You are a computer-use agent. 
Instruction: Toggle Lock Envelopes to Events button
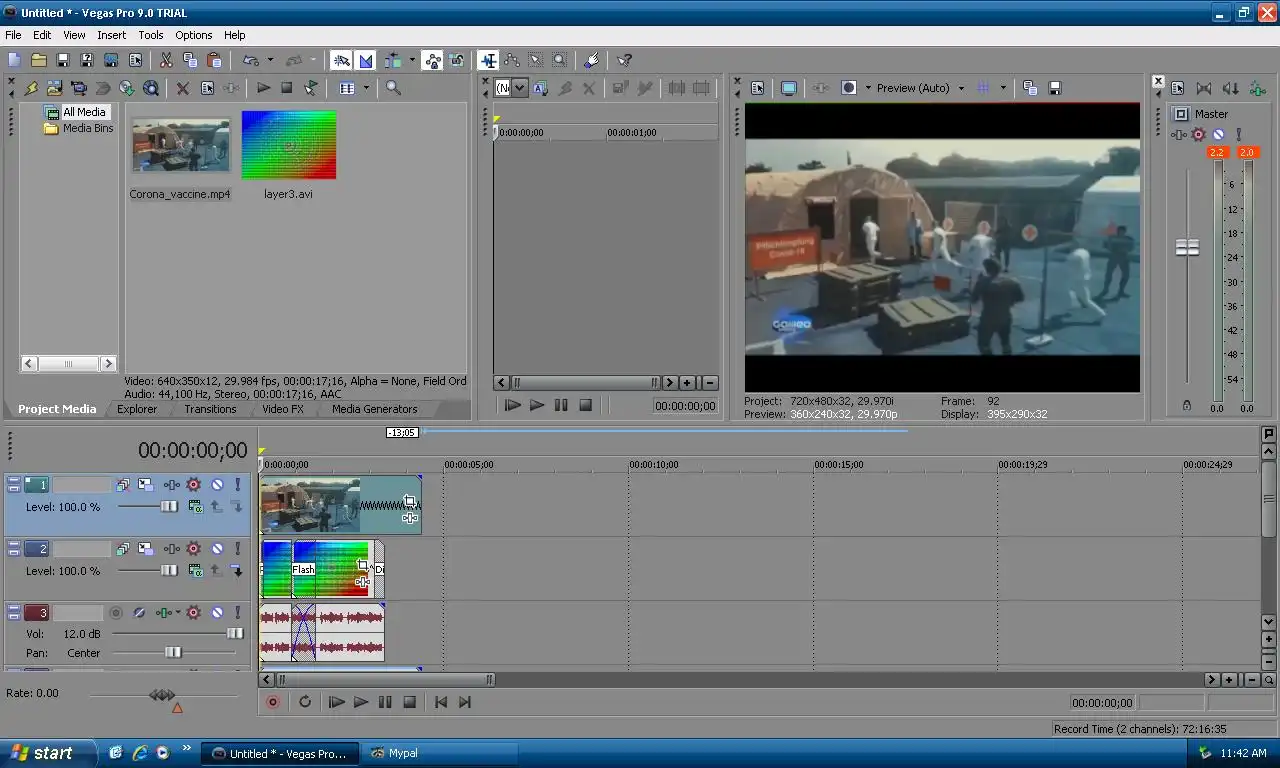tap(432, 61)
